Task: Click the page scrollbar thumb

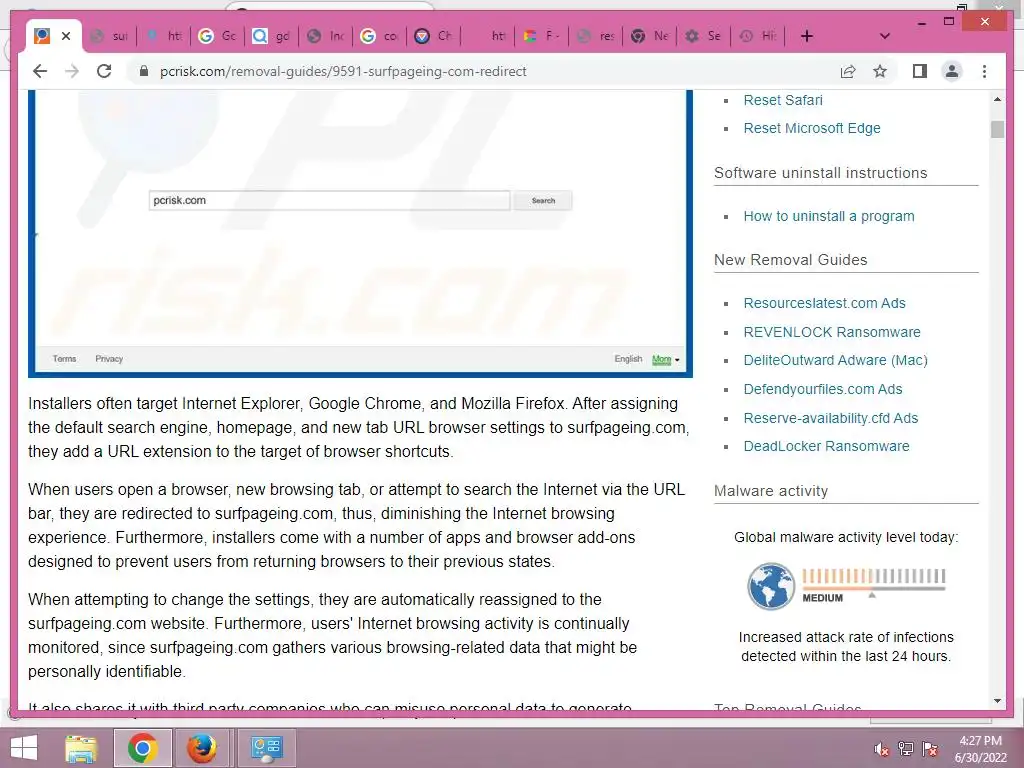Action: pyautogui.click(x=997, y=129)
